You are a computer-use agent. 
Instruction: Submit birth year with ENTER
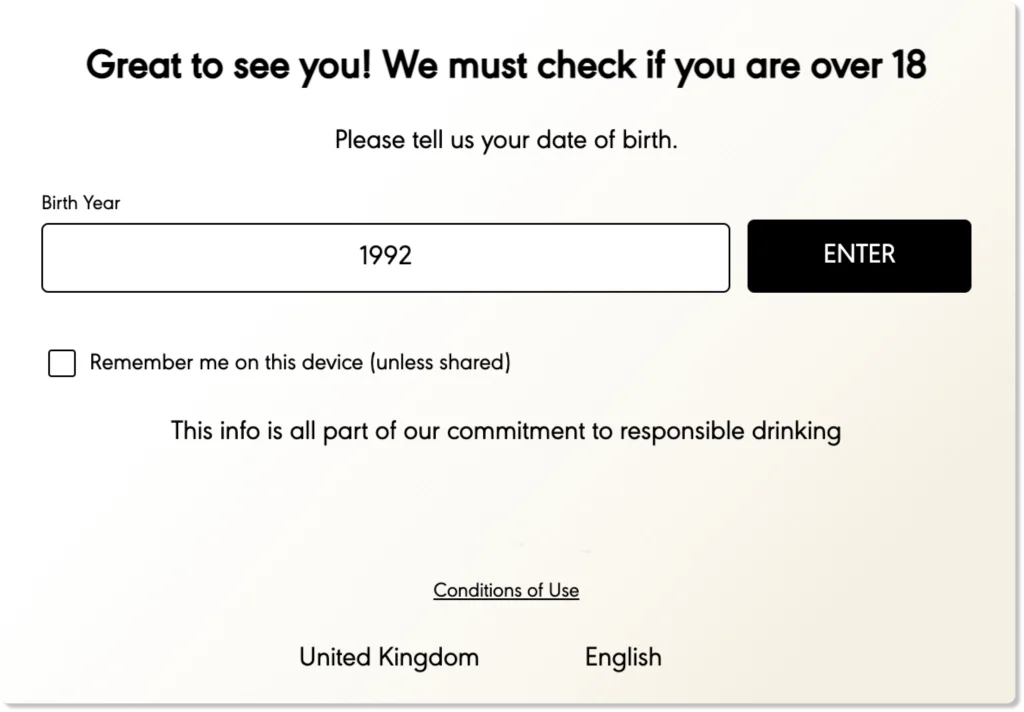pyautogui.click(x=859, y=256)
